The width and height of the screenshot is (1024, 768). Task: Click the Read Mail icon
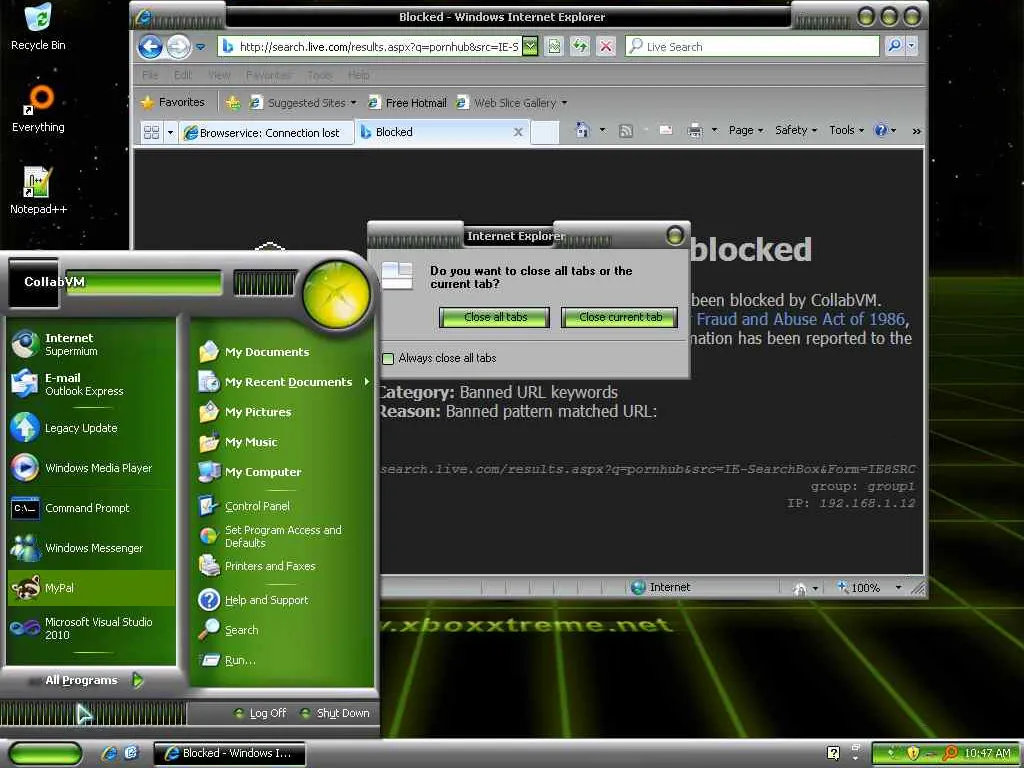click(666, 131)
